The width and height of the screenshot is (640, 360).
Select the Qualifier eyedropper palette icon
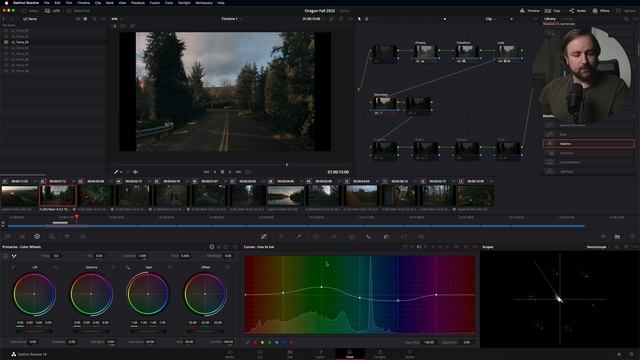[299, 236]
